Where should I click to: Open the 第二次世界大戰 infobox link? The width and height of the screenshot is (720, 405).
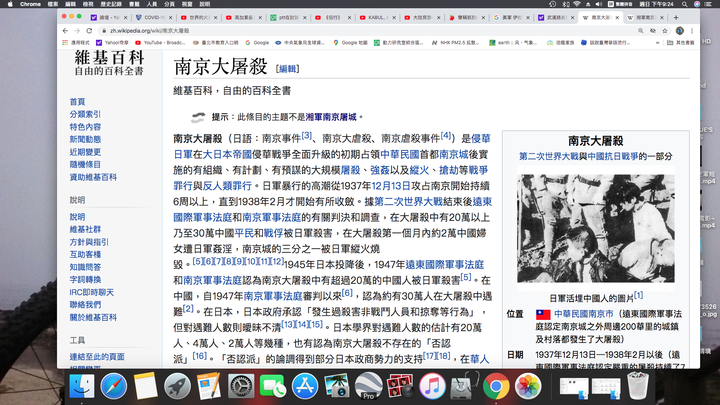coord(549,157)
